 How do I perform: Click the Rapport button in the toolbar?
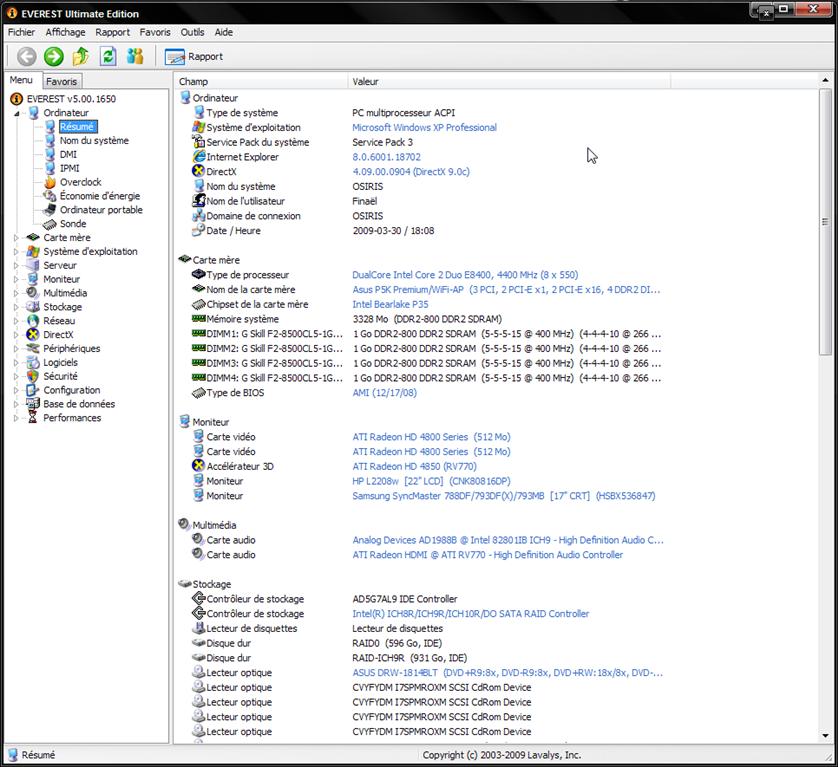193,57
